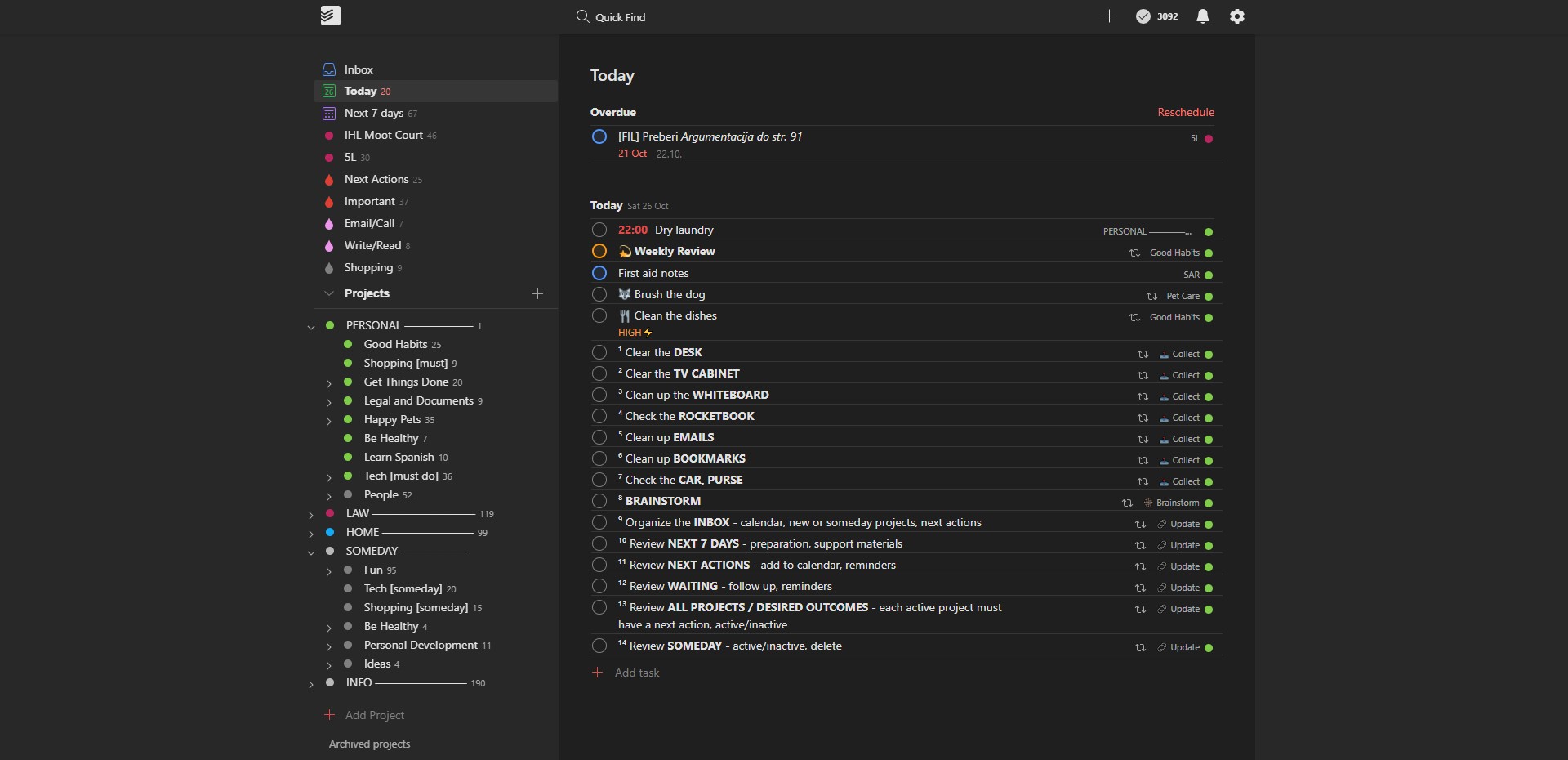Expand the HOME project group
This screenshot has height=760, width=1568.
(311, 534)
